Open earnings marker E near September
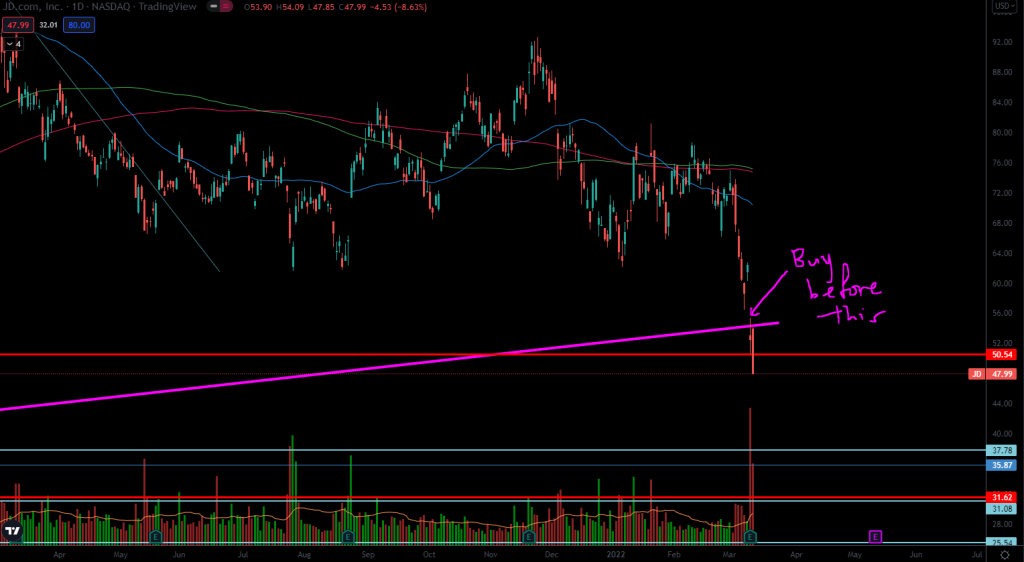Viewport: 1024px width, 562px height. click(347, 537)
